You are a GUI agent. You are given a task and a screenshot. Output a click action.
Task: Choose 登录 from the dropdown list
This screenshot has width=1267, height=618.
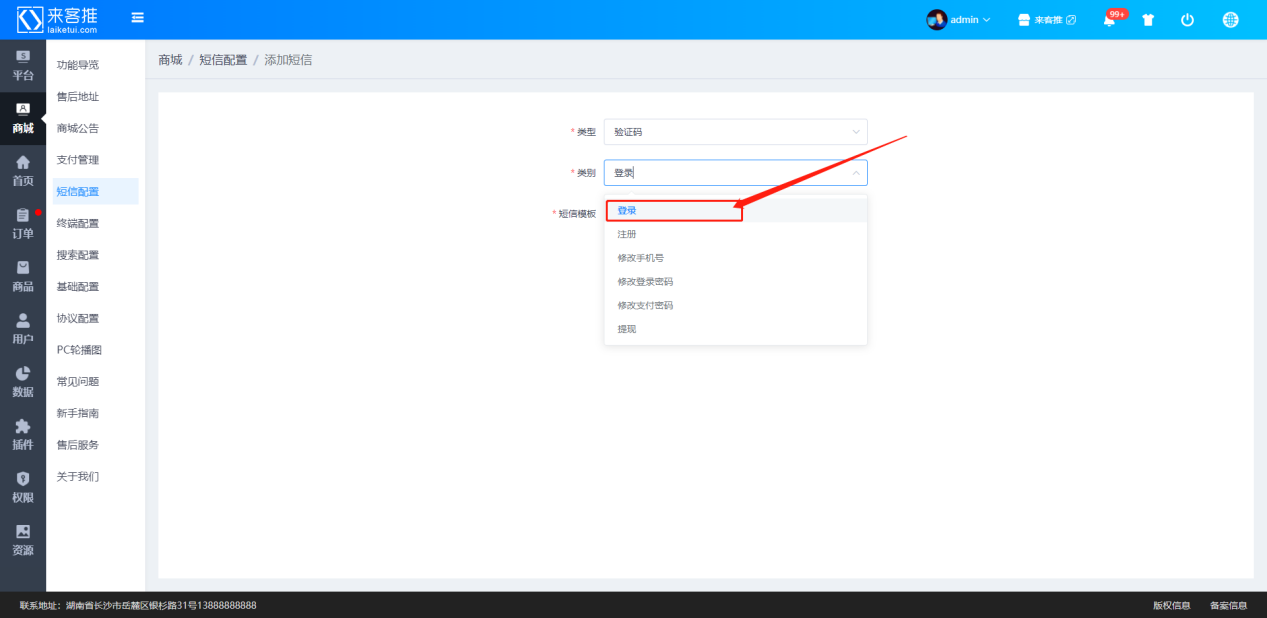(x=735, y=211)
